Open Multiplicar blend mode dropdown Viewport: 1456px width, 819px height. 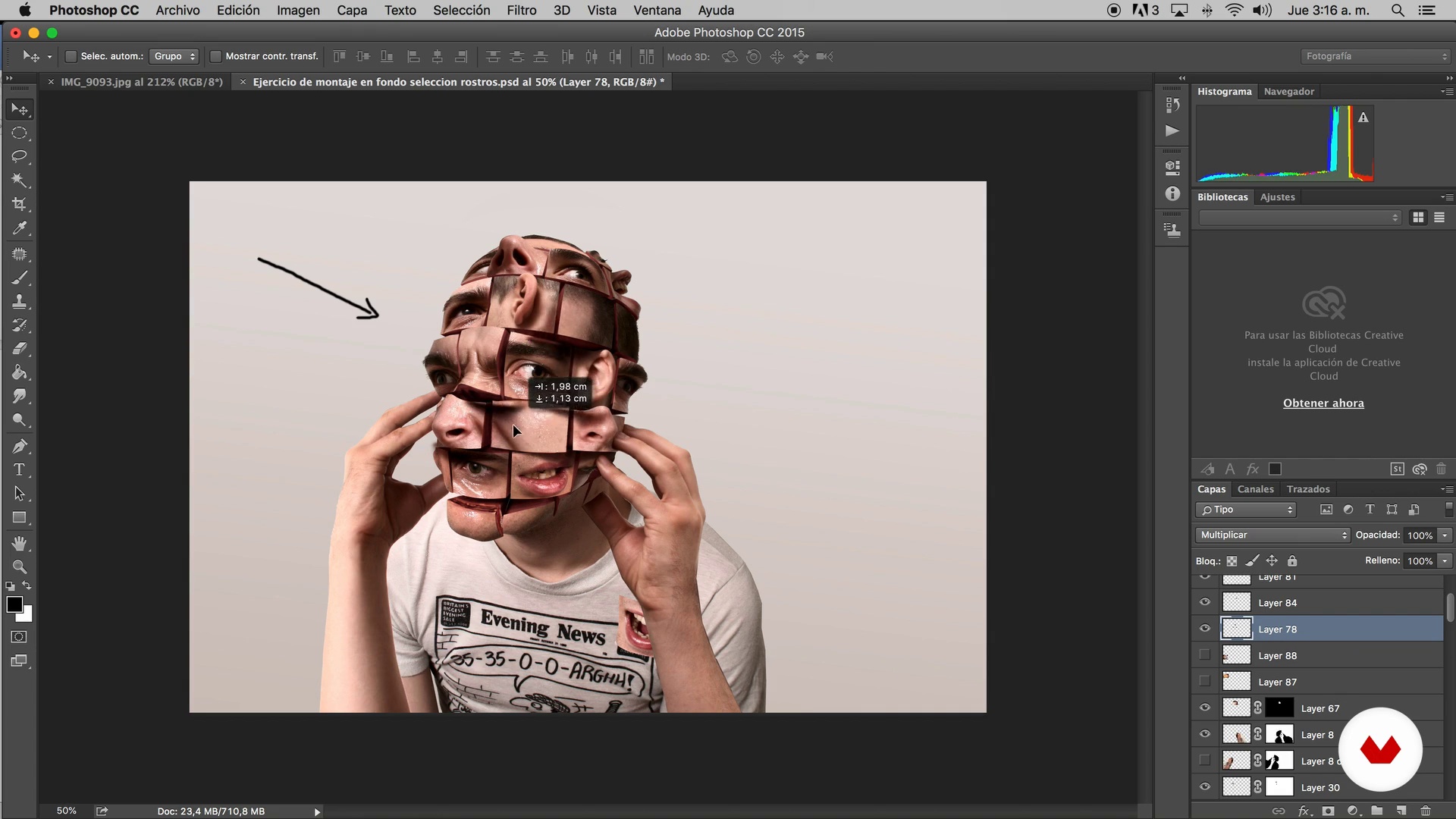1272,535
